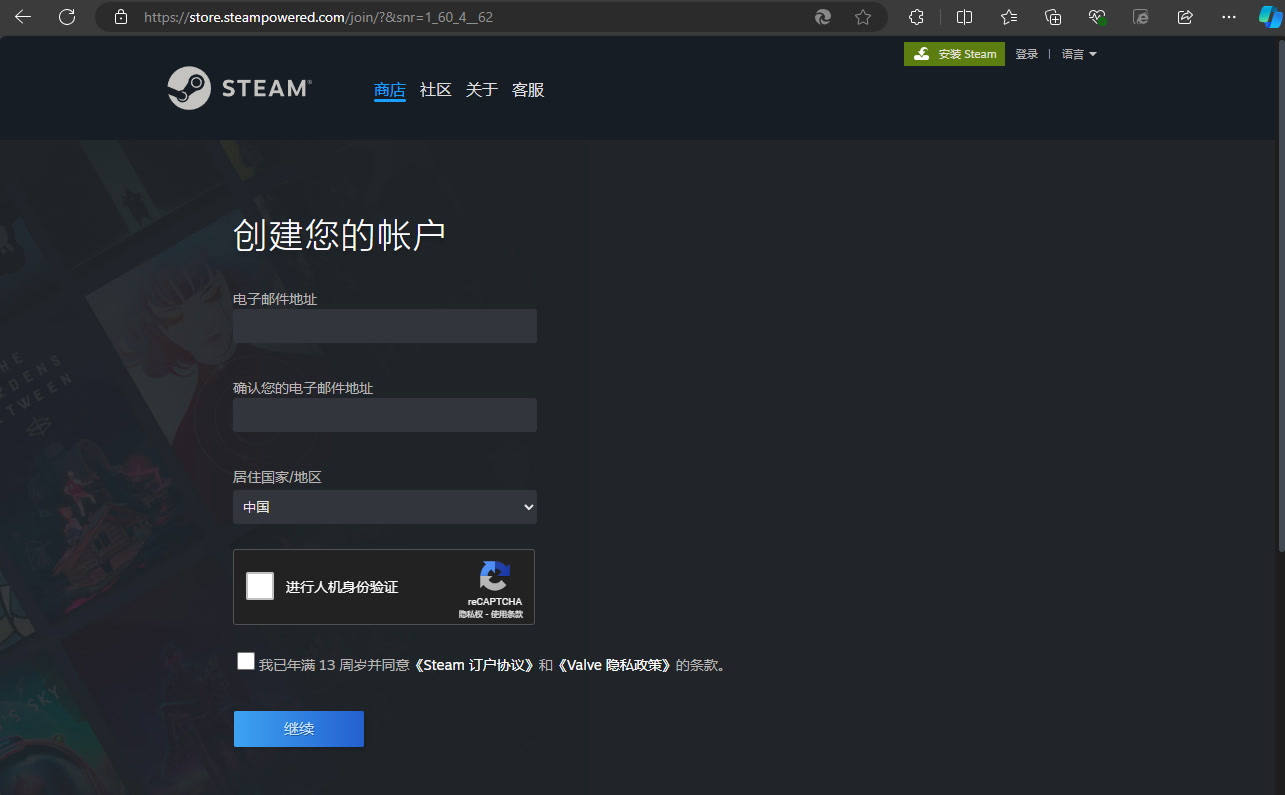Click the 电子邮件地址 email input field
Viewport: 1285px width, 795px height.
tap(385, 326)
